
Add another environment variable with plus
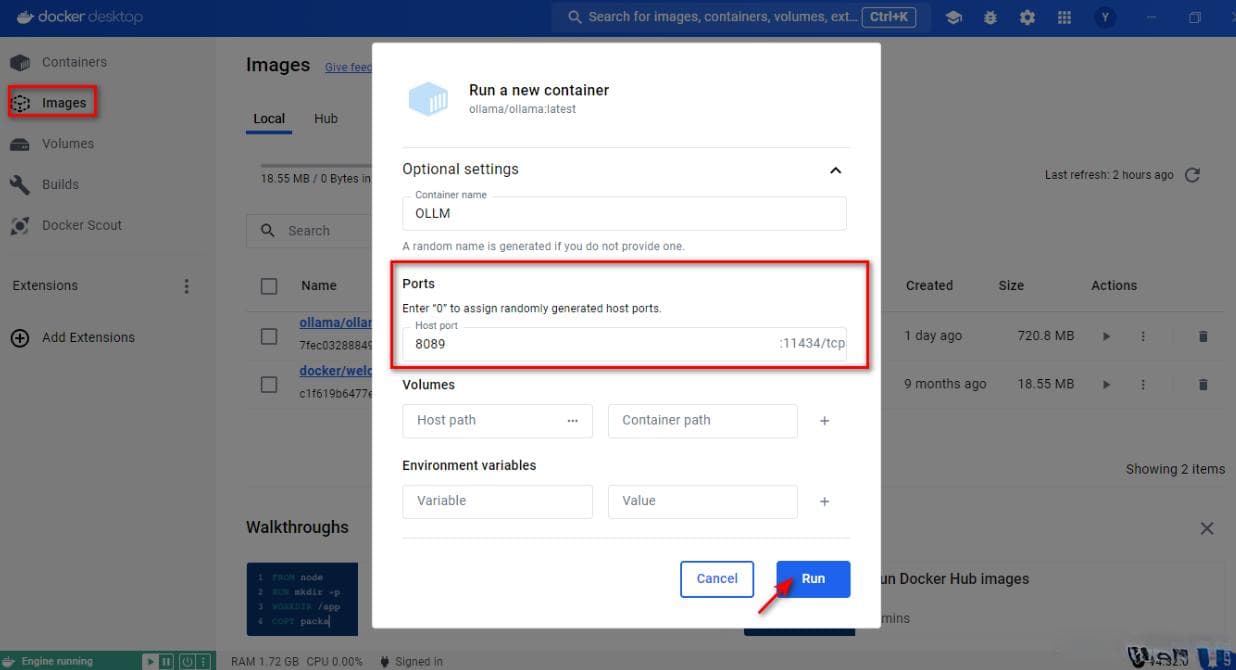point(825,502)
